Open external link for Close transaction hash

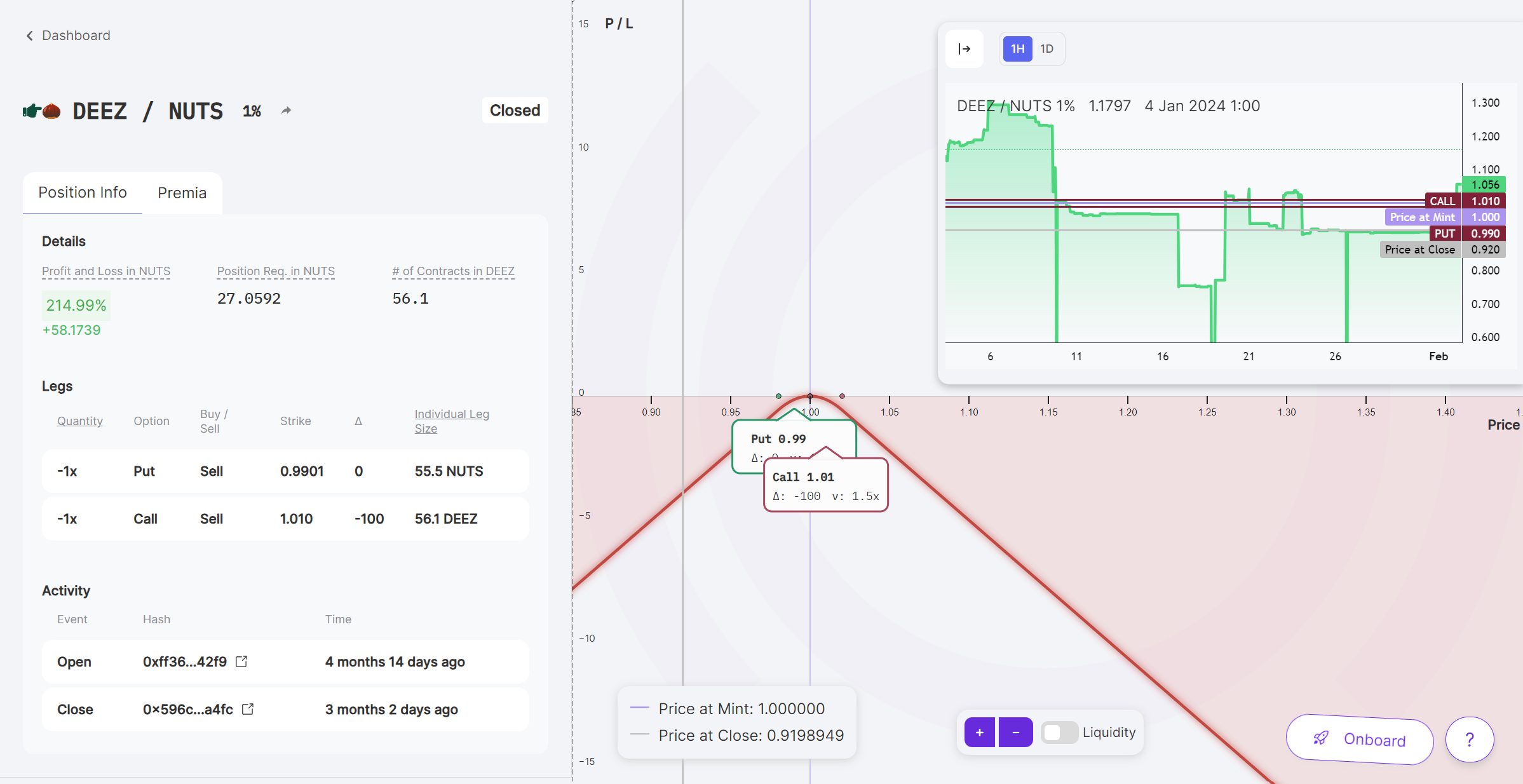coord(248,709)
